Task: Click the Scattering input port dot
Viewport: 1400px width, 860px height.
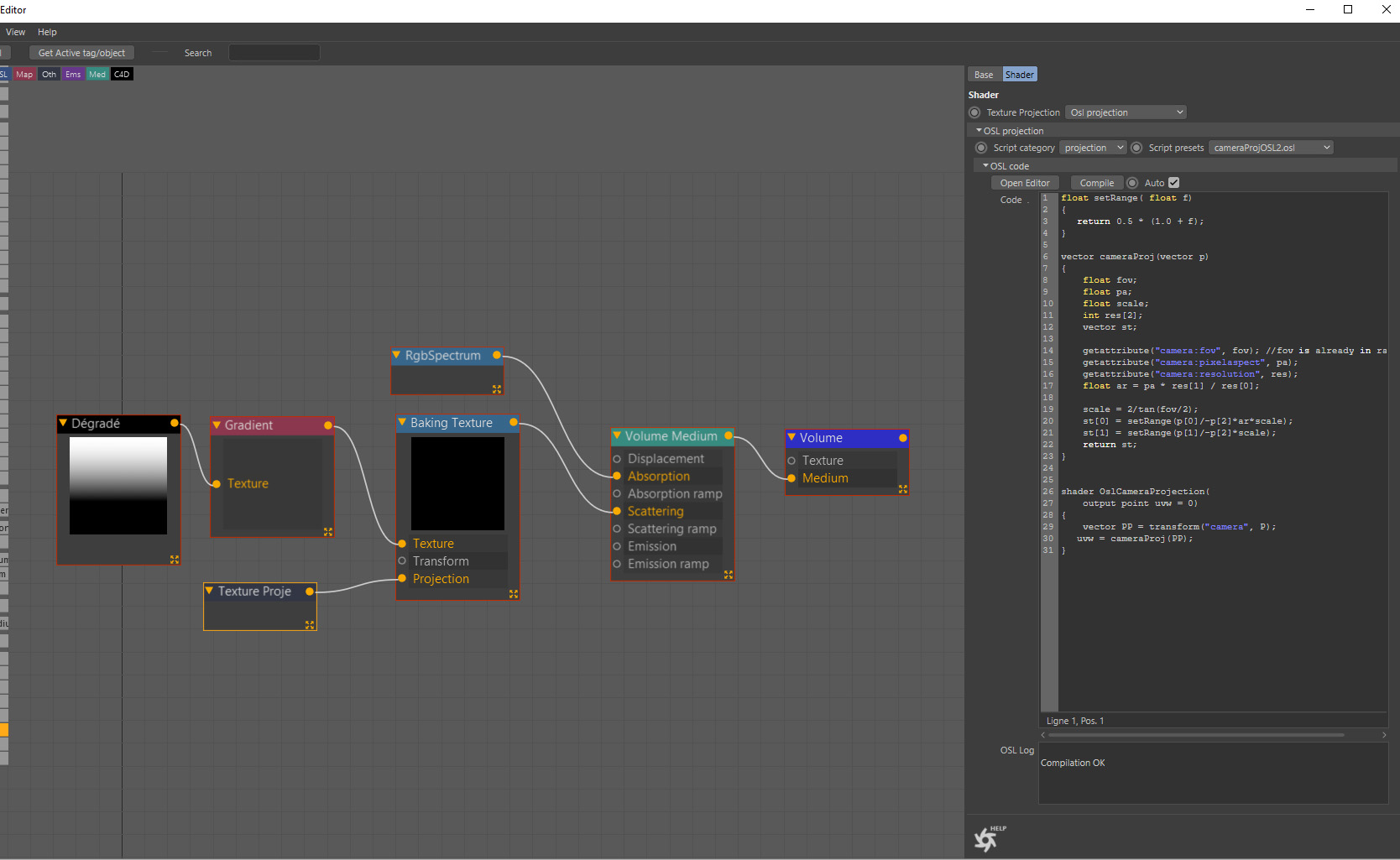Action: [617, 512]
